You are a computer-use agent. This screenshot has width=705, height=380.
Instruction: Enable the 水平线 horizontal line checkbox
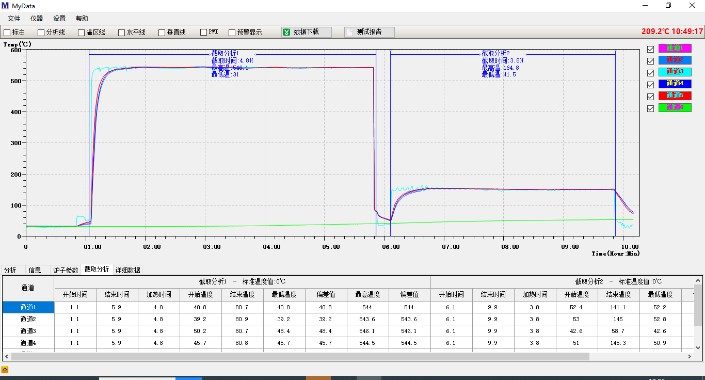(121, 32)
